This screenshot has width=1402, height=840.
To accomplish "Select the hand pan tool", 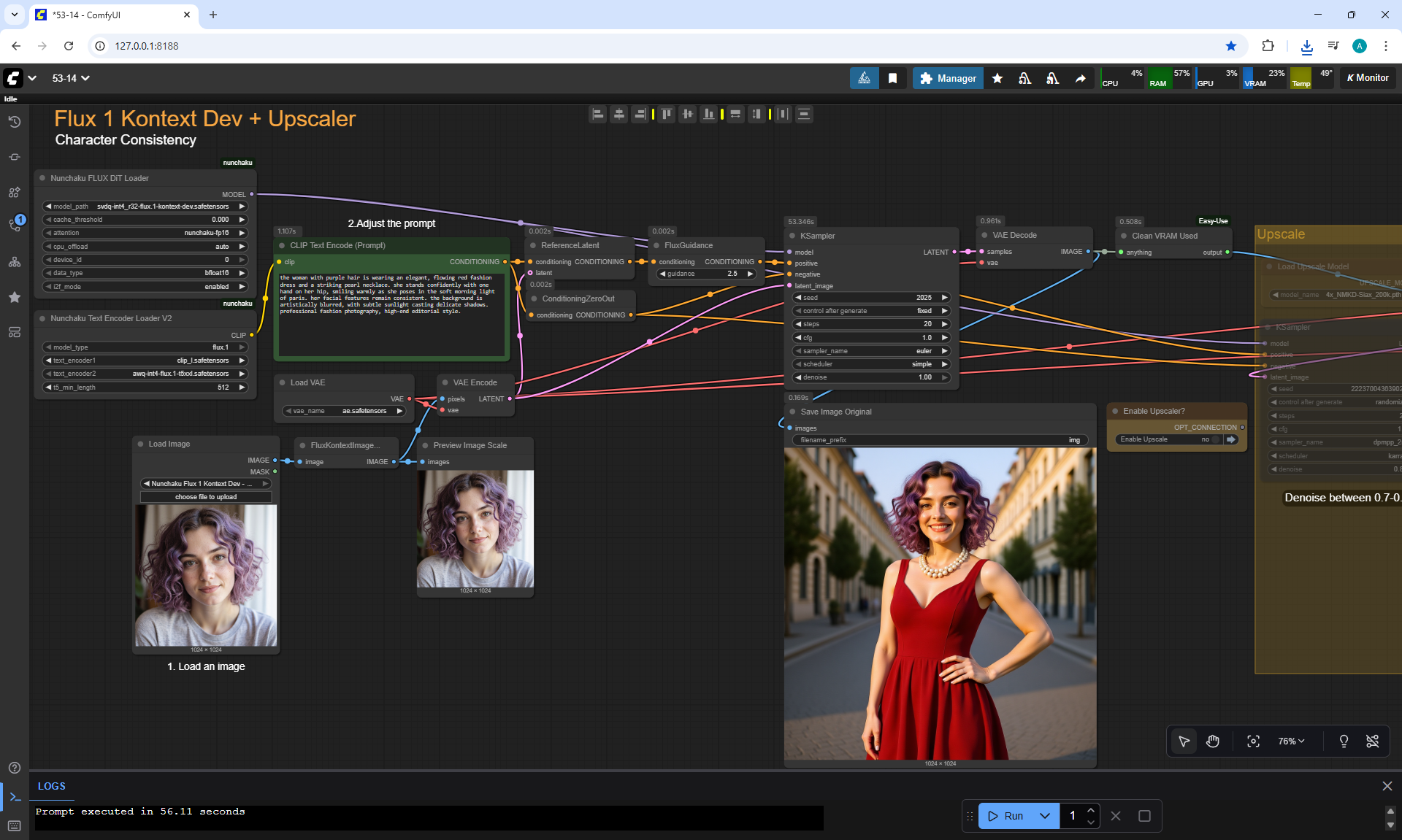I will coord(1213,741).
